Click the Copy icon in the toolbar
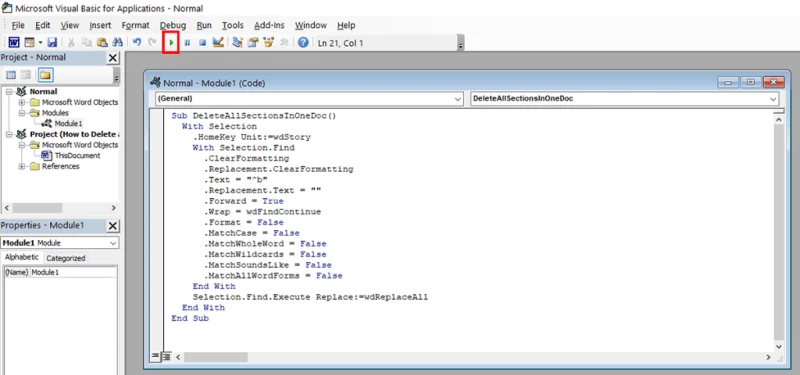Viewport: 800px width, 375px height. point(87,43)
